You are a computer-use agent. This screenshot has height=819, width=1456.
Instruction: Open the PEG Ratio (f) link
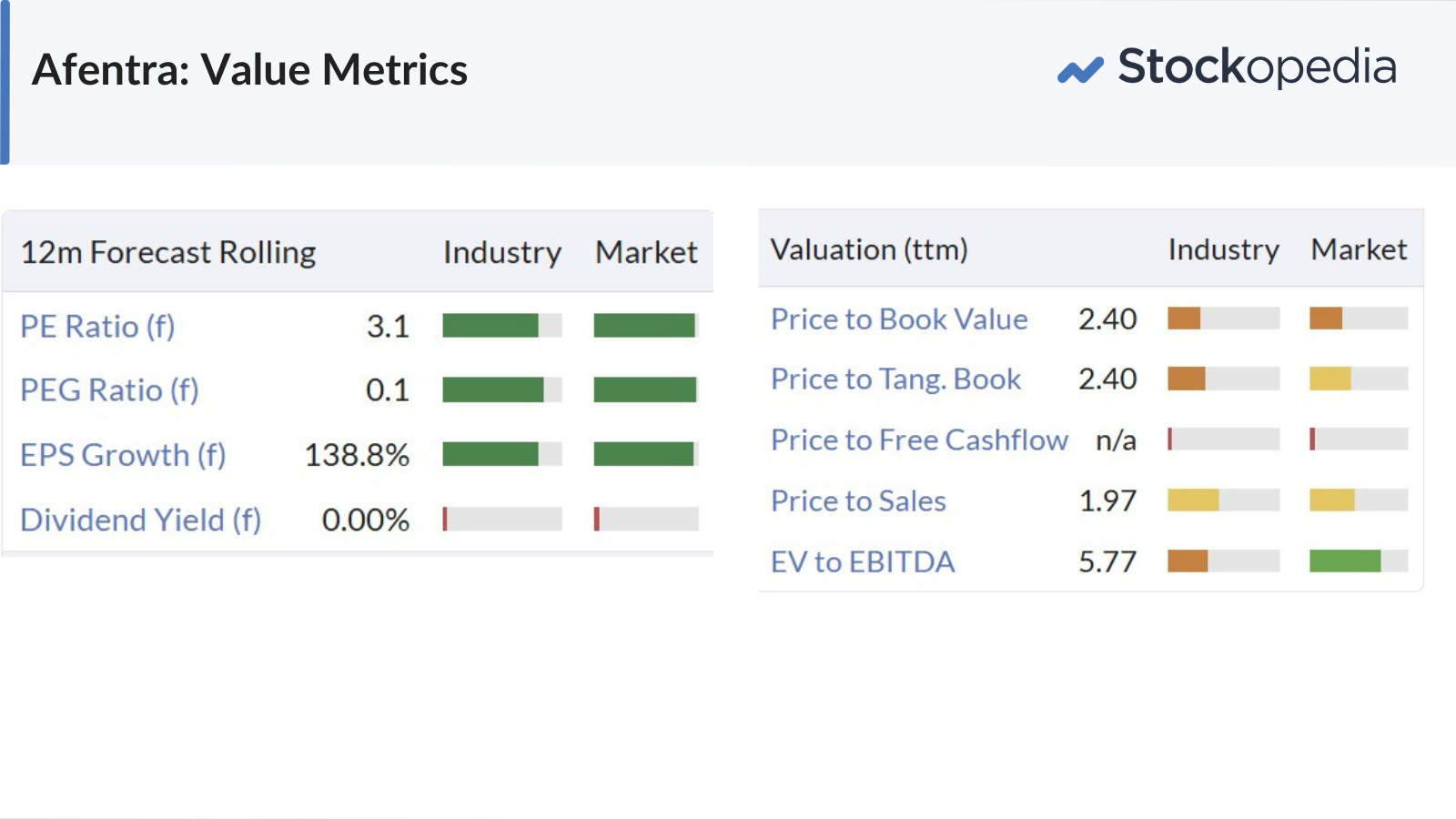tap(109, 390)
